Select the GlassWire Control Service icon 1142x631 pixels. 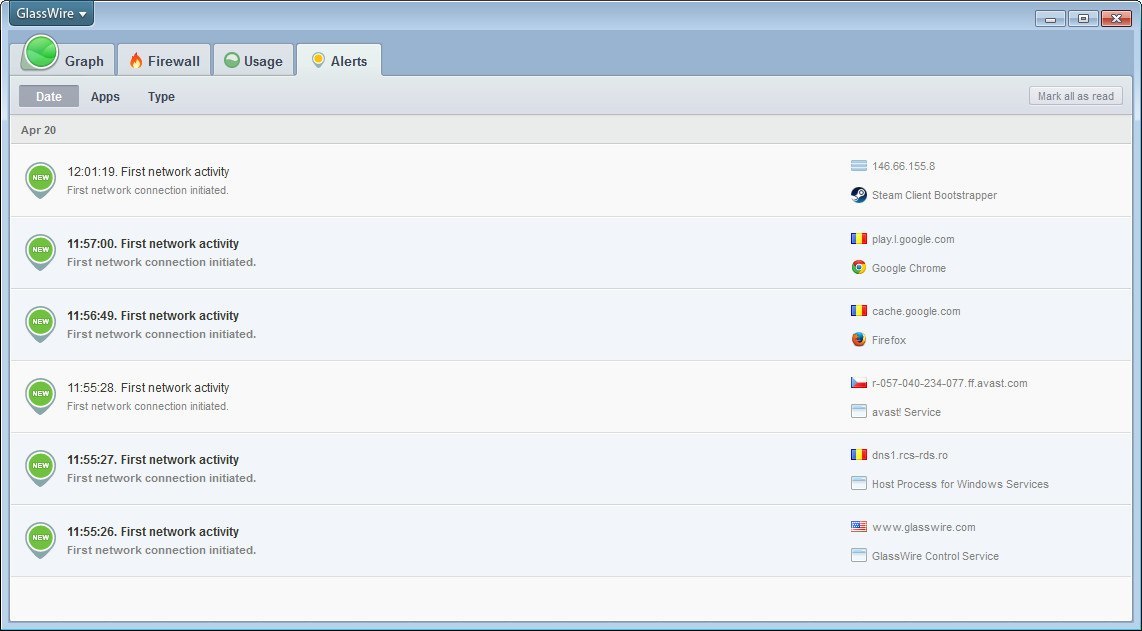tap(858, 556)
